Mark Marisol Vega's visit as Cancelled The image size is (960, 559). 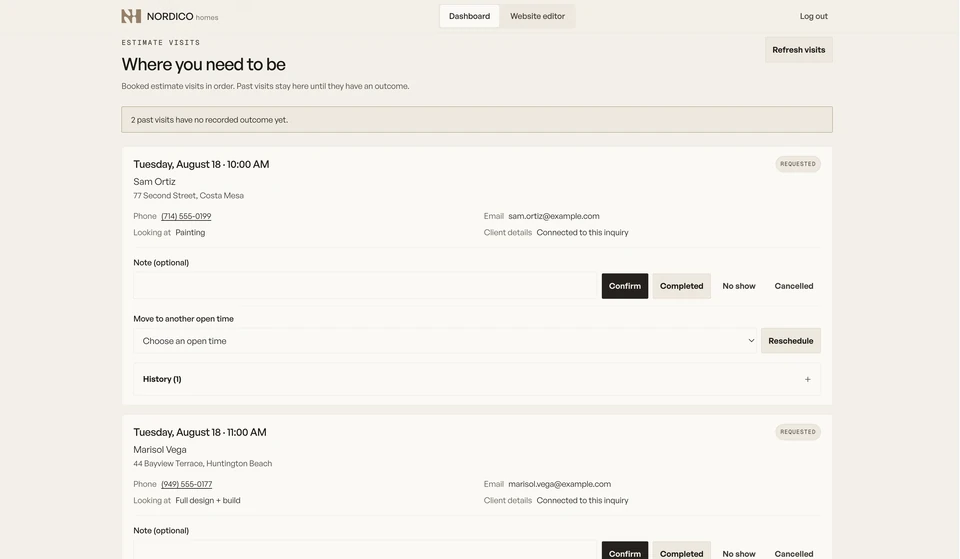793,552
